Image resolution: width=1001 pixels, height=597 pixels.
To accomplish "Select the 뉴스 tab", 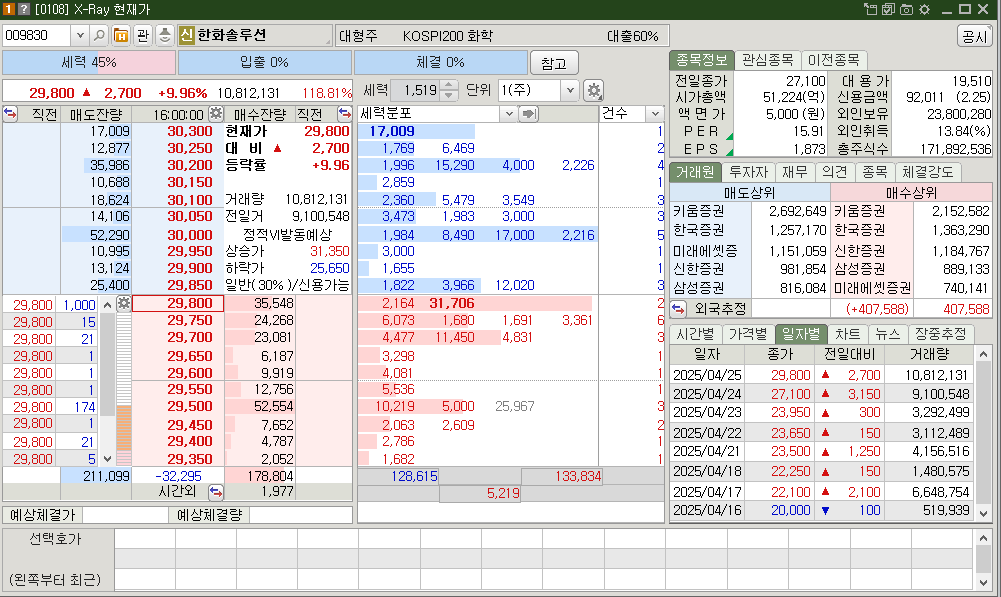I will 887,334.
